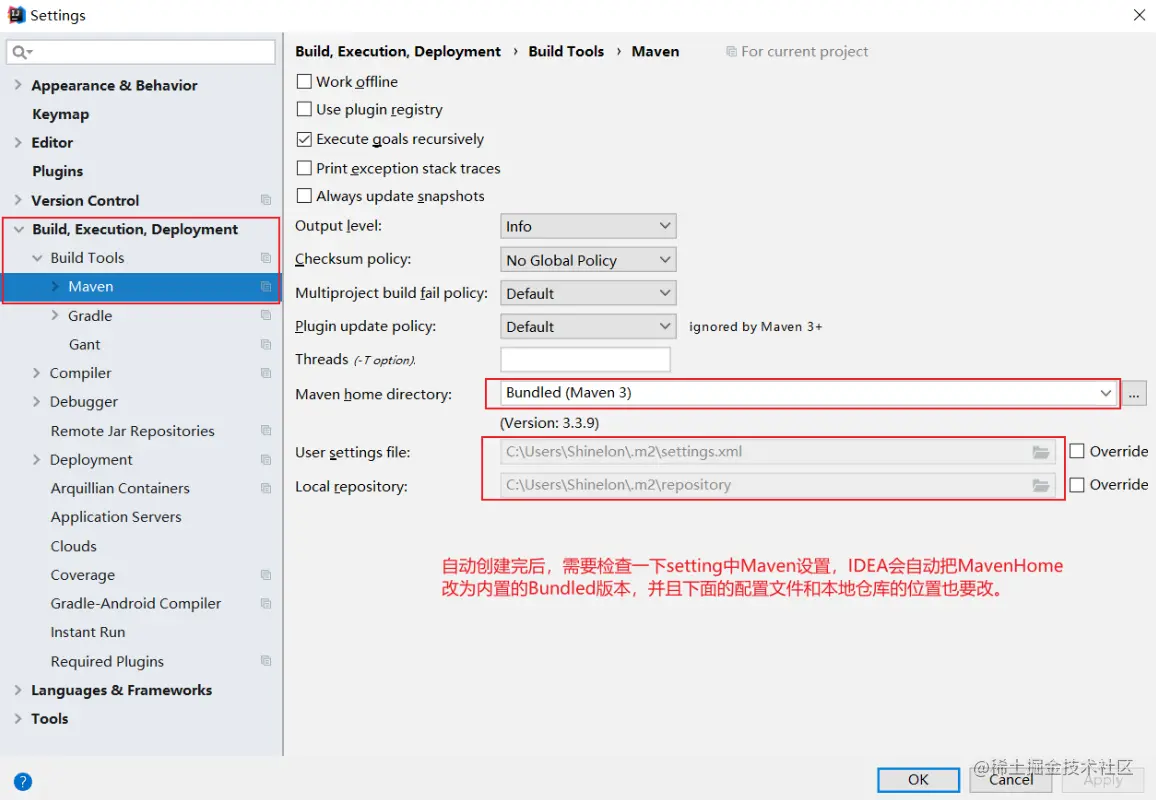The width and height of the screenshot is (1156, 800).
Task: Uncheck Execute goals recursively
Action: coord(304,139)
